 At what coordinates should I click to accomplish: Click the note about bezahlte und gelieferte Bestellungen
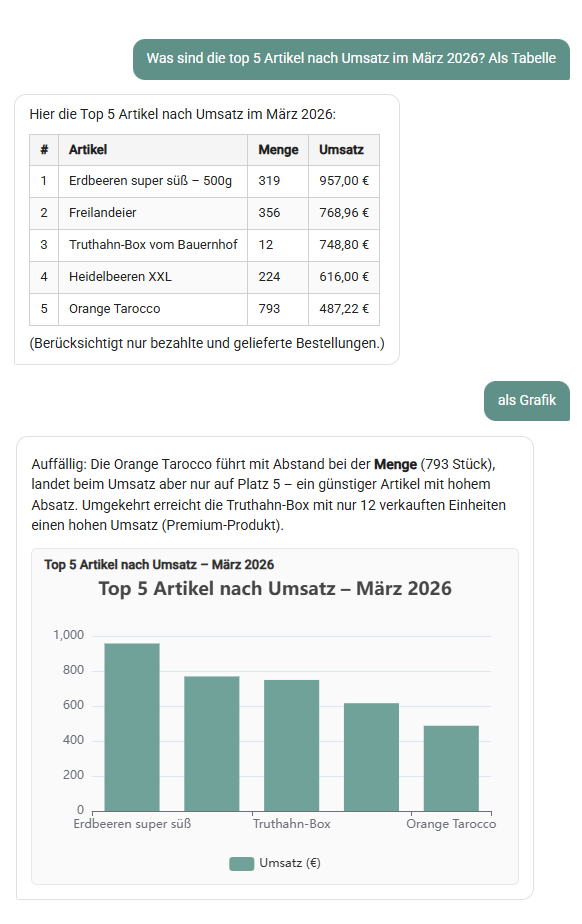(207, 344)
